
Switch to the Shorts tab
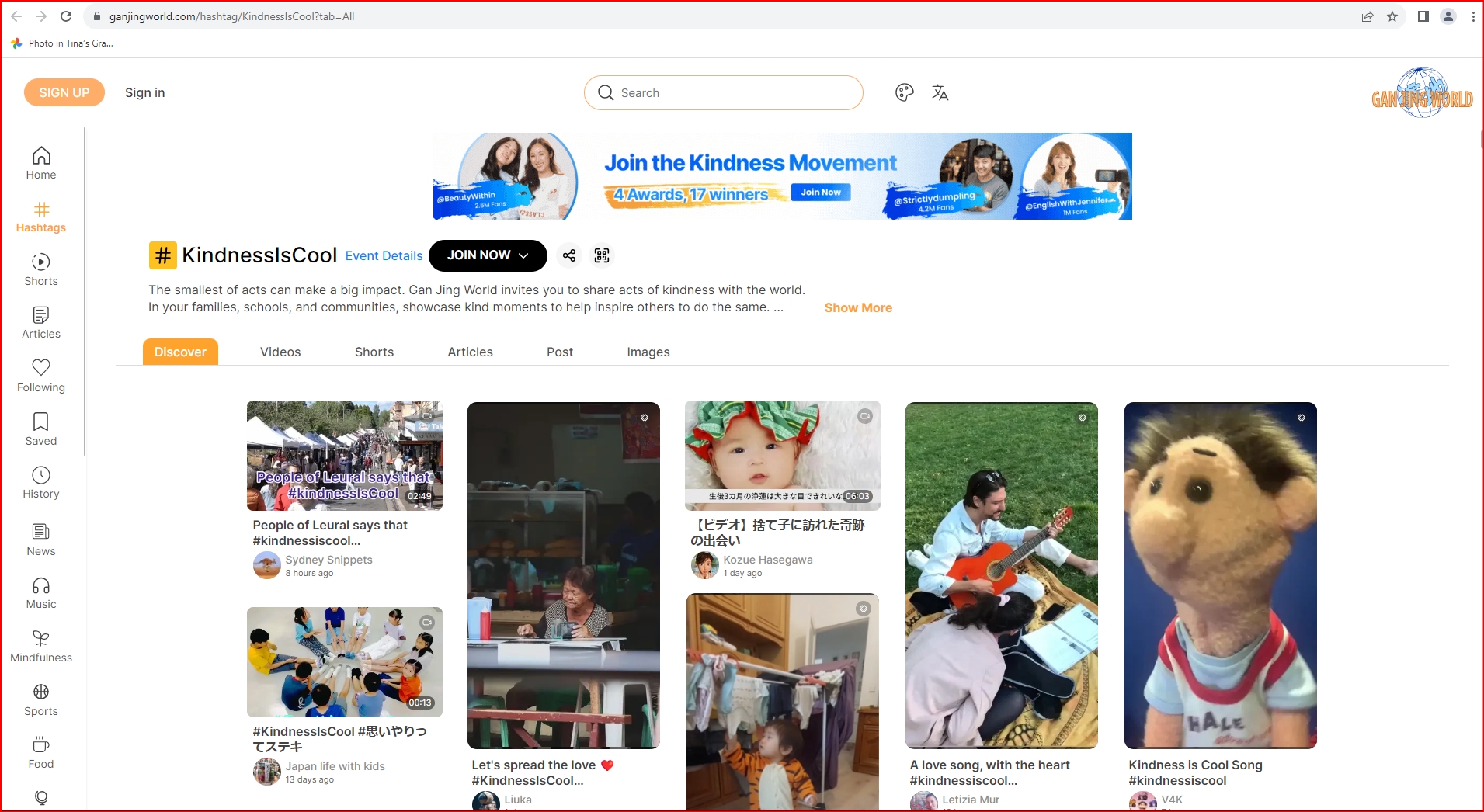tap(374, 352)
